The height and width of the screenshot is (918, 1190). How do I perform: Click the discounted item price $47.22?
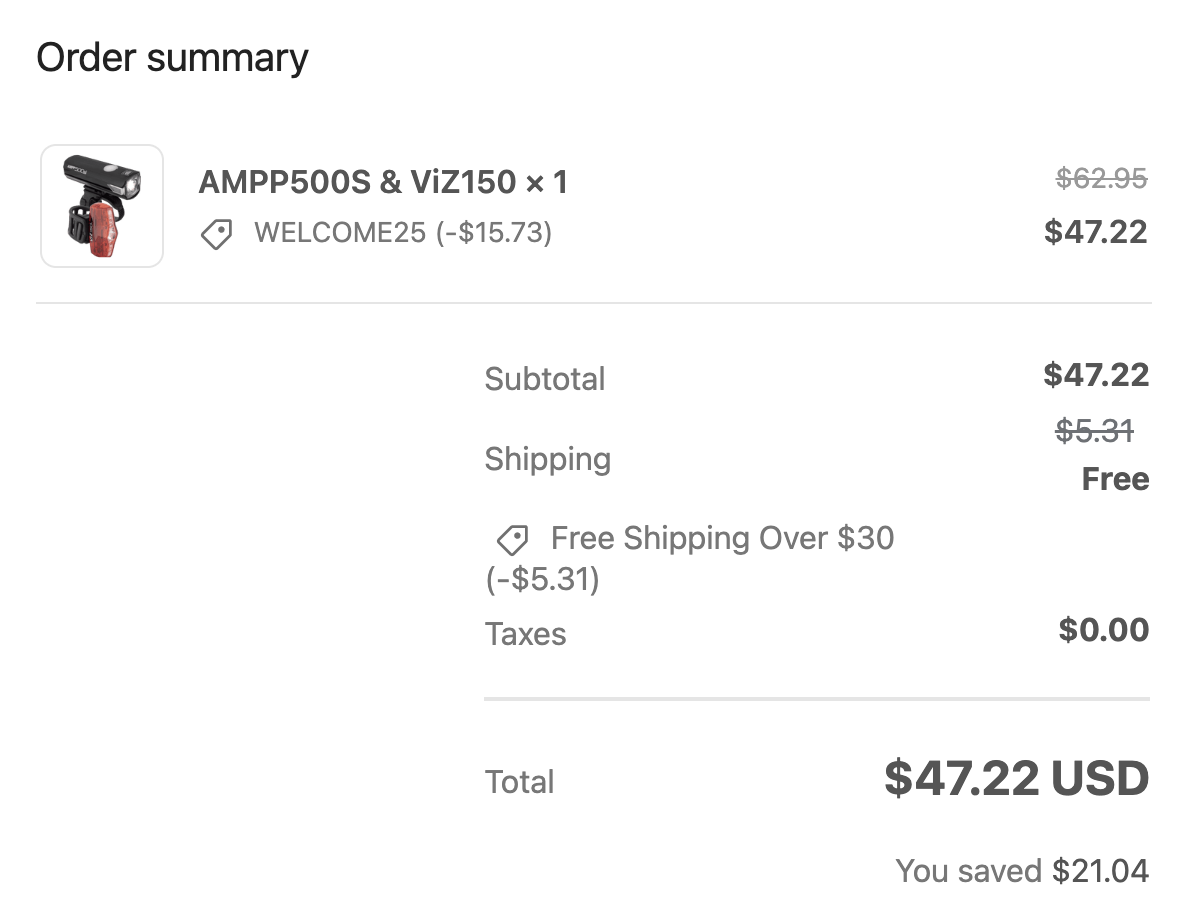click(1096, 231)
